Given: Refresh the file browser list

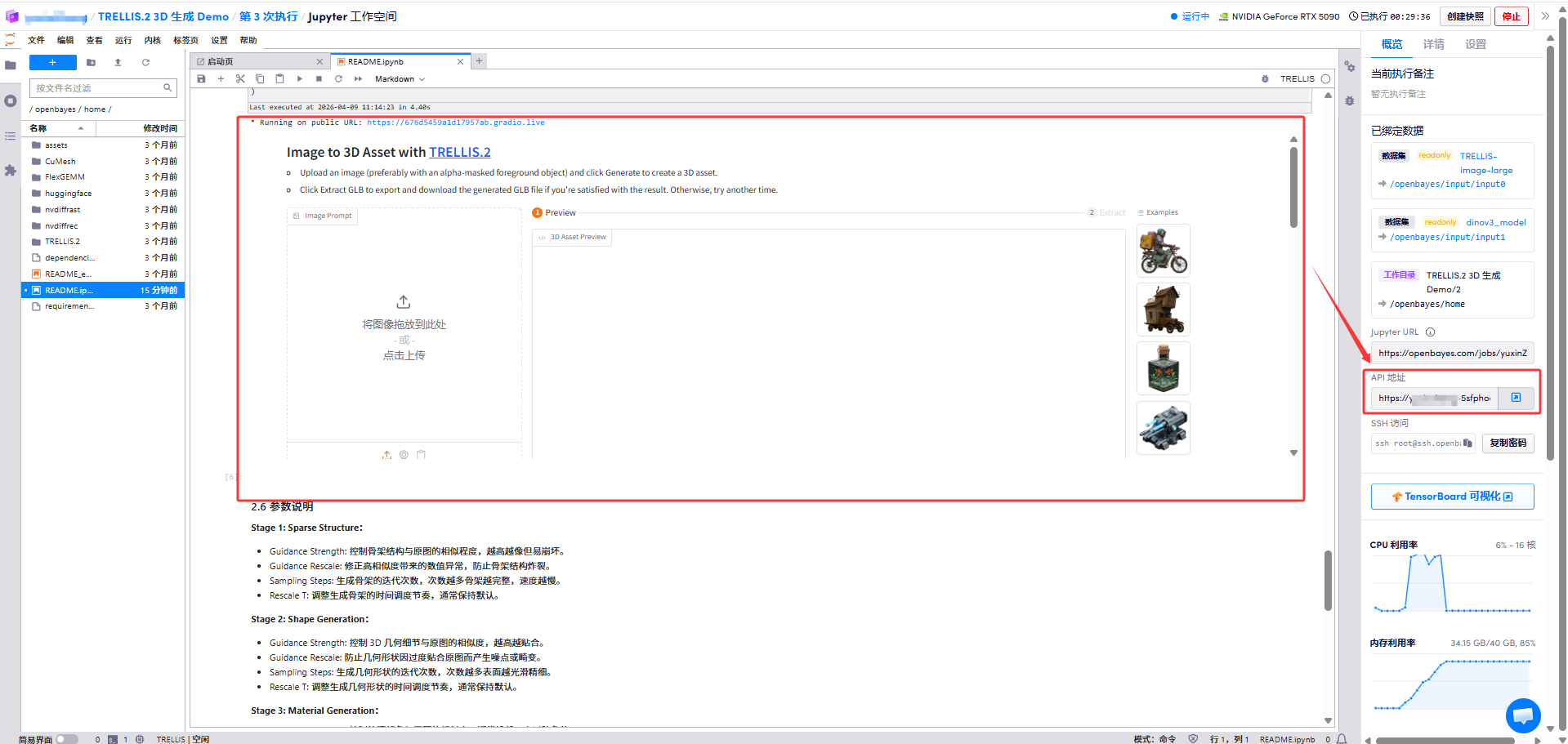Looking at the screenshot, I should coord(145,62).
